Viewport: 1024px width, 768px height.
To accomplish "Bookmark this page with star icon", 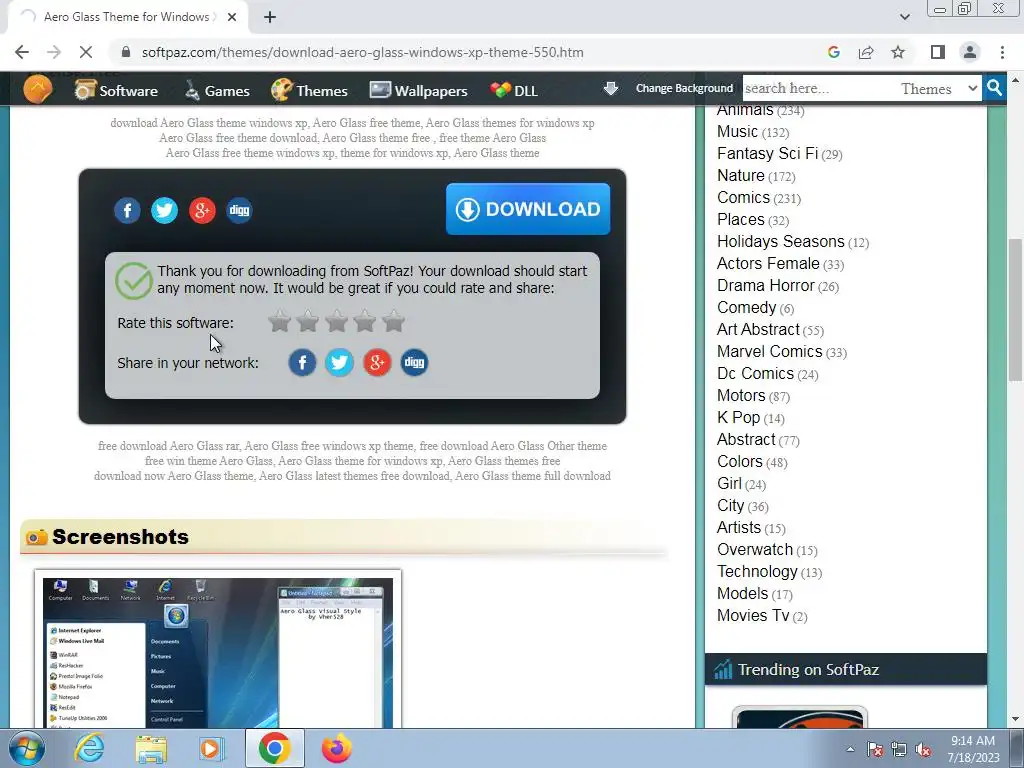I will tap(898, 52).
